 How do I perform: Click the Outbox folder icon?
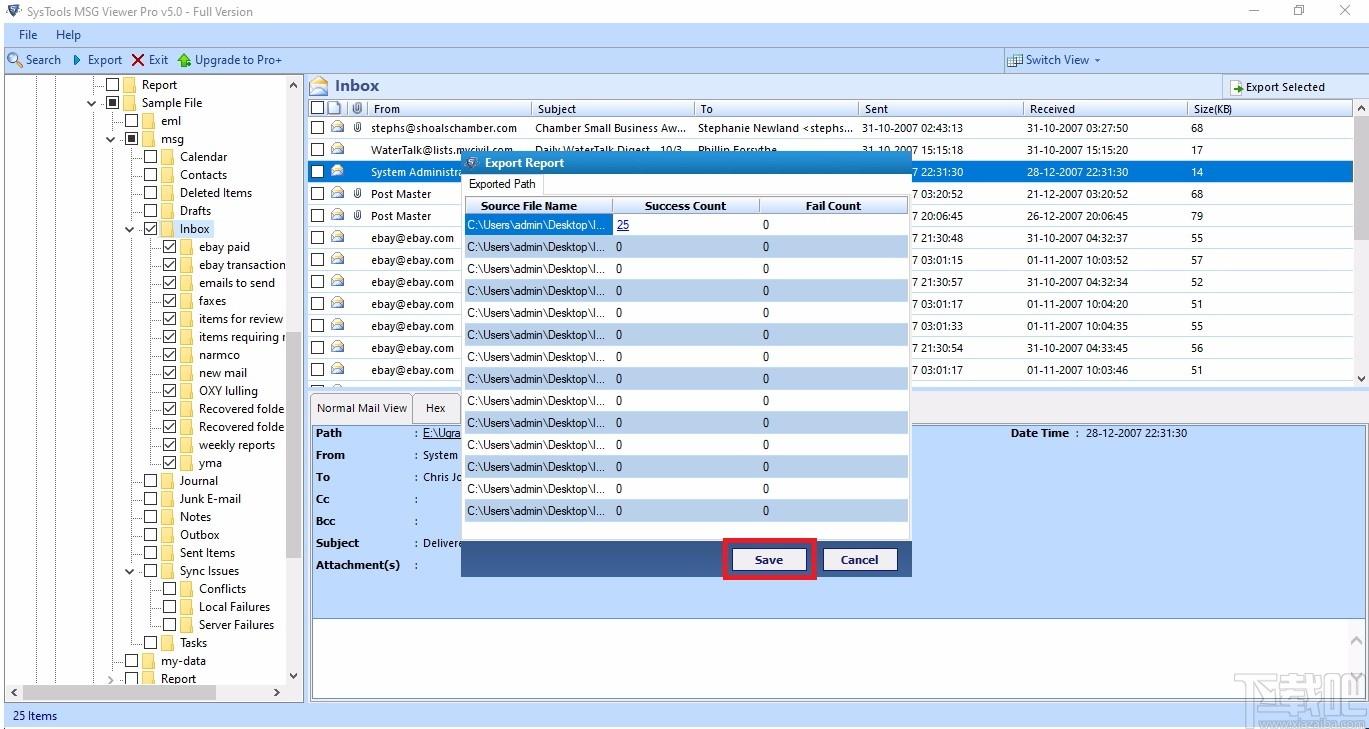click(167, 535)
